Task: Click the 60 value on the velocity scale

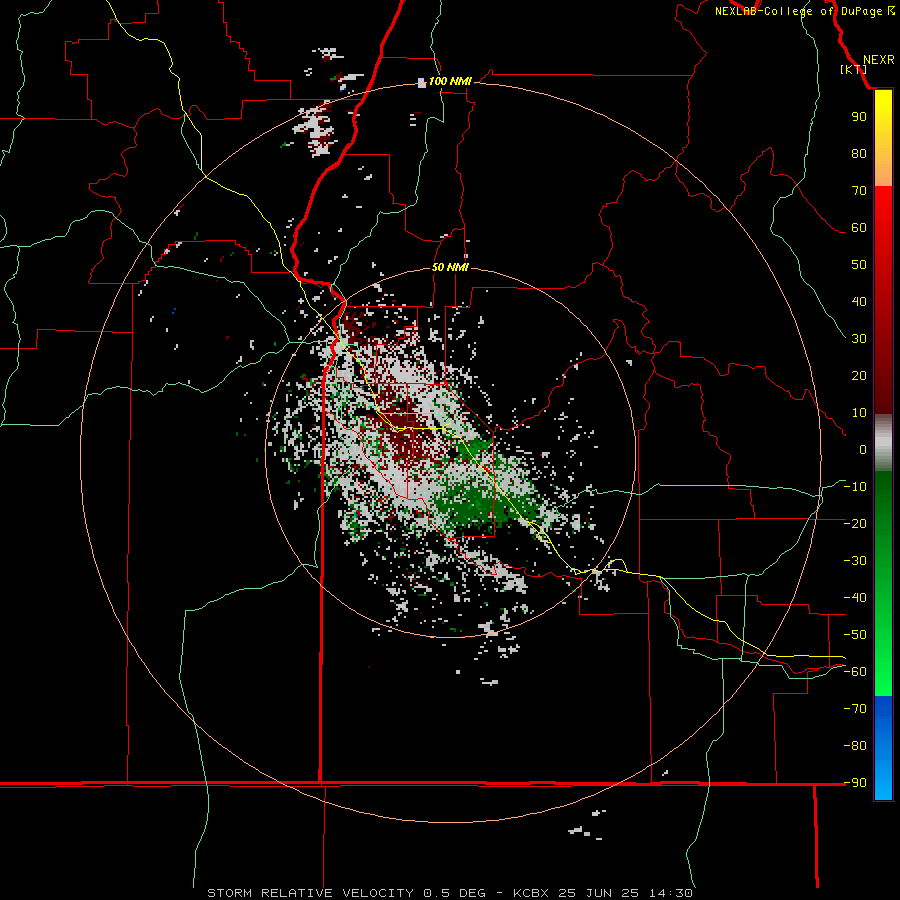Action: click(x=859, y=227)
